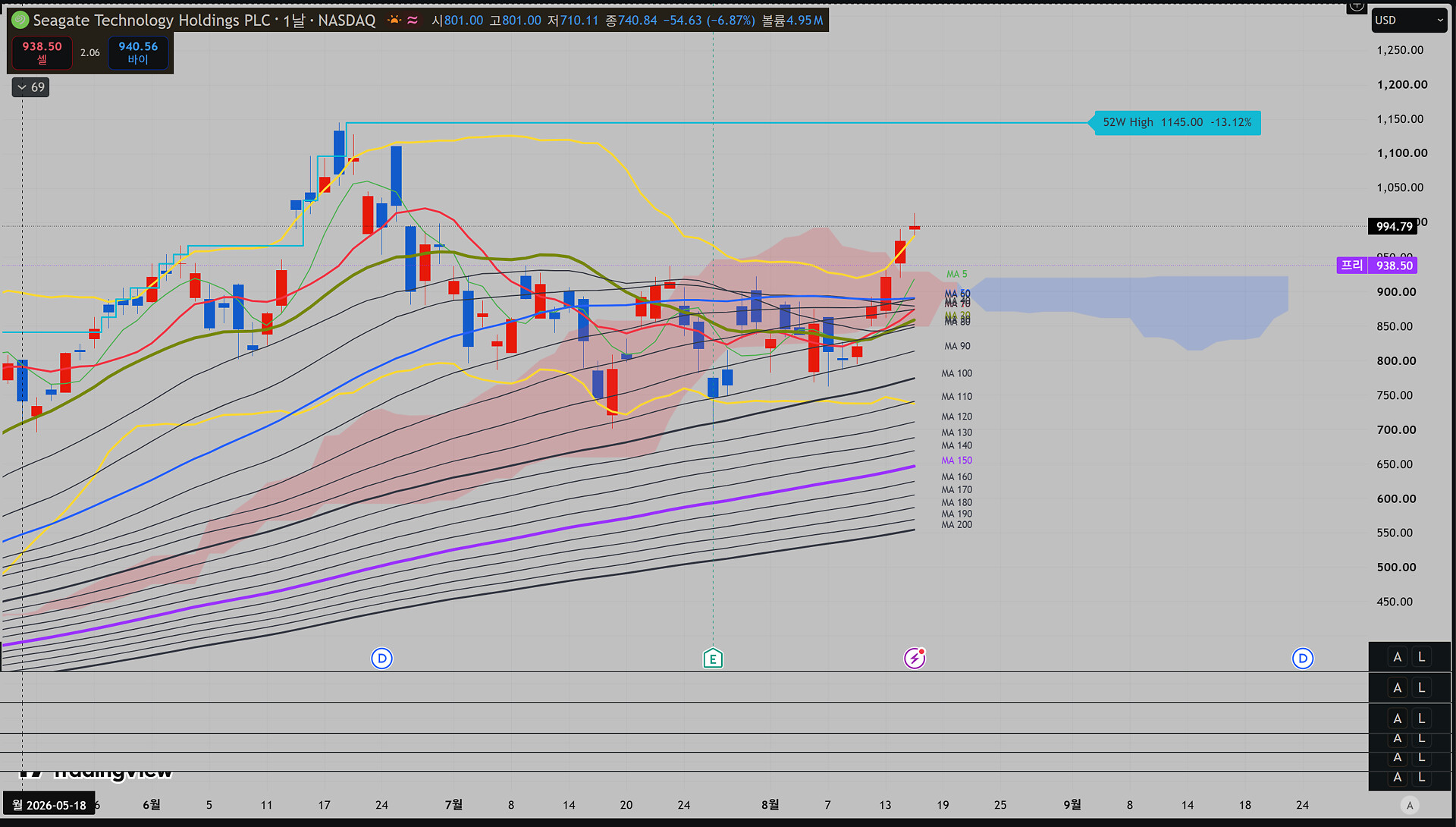
Task: Click the pink approximate-equals icon in the header
Action: point(413,20)
